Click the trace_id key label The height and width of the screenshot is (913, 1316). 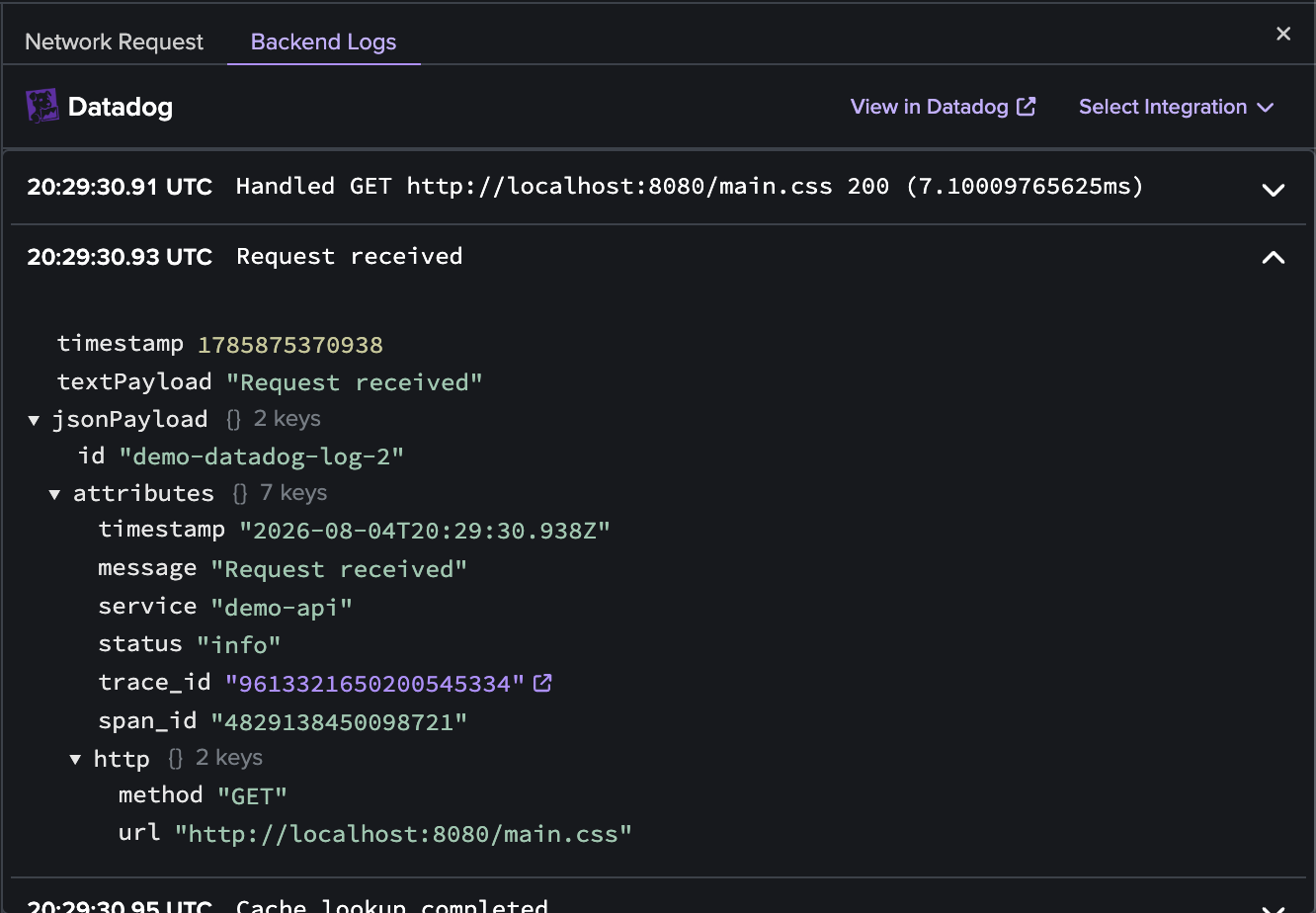[x=154, y=683]
